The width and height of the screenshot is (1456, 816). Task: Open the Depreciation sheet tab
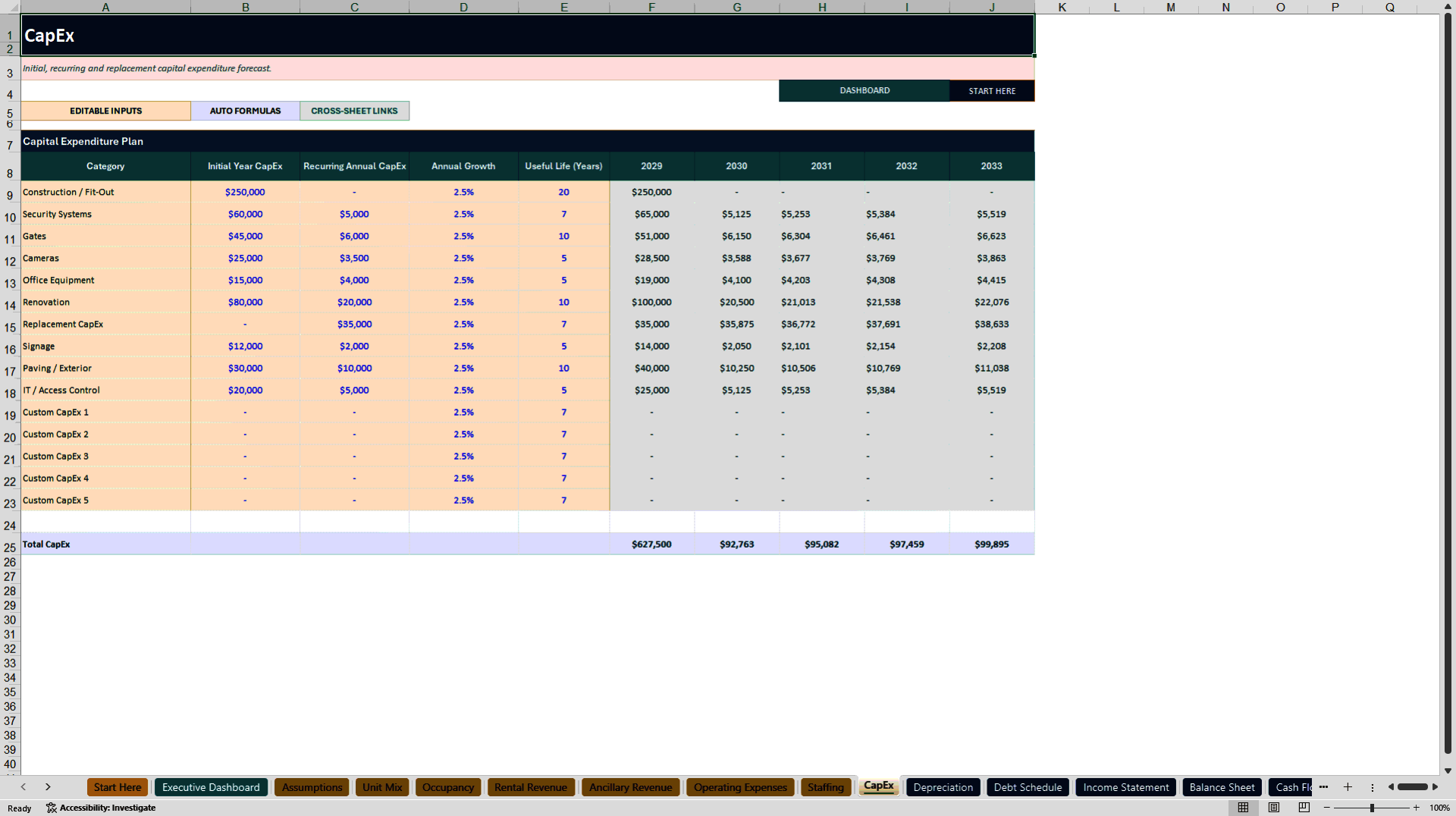[x=943, y=787]
